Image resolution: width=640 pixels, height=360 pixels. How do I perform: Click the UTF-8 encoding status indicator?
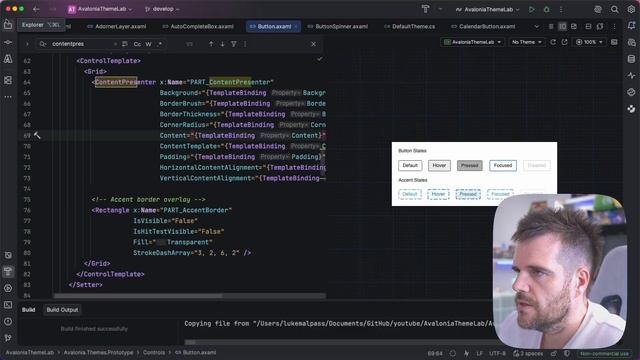[497, 353]
